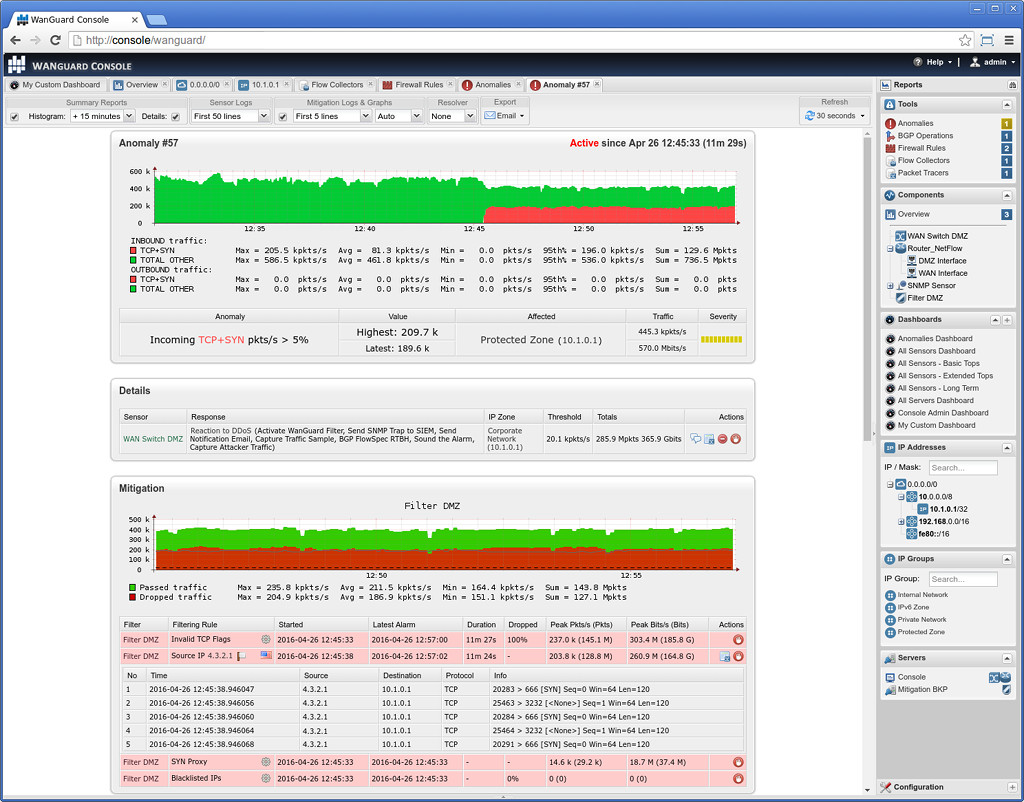Add a new dashboard with the plus button
The image size is (1024, 802).
(1007, 320)
